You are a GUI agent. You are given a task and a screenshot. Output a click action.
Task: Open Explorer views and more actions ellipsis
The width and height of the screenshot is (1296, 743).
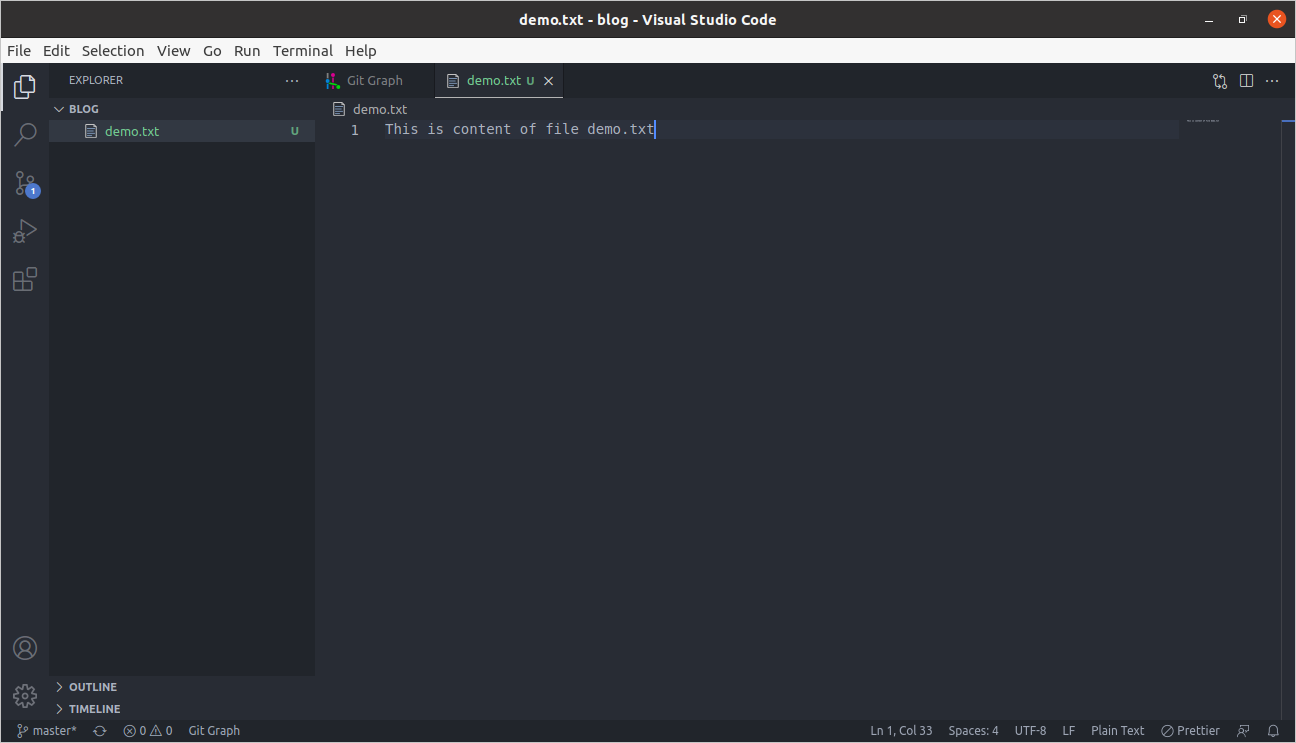pos(292,81)
